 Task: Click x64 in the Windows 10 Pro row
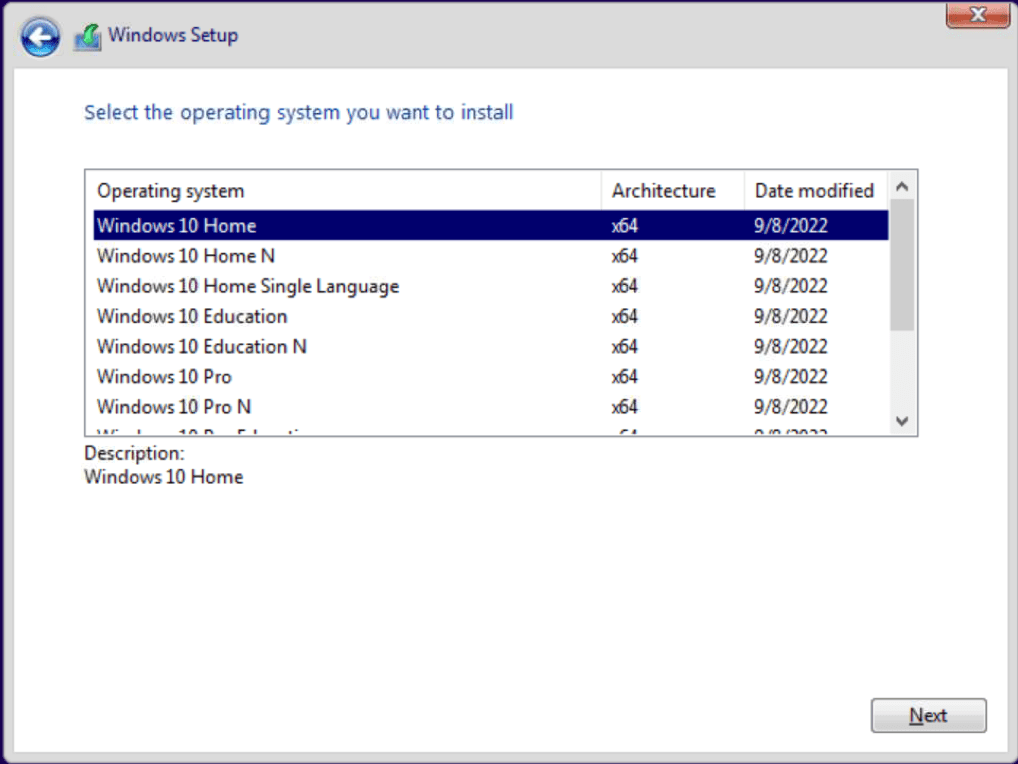click(625, 376)
